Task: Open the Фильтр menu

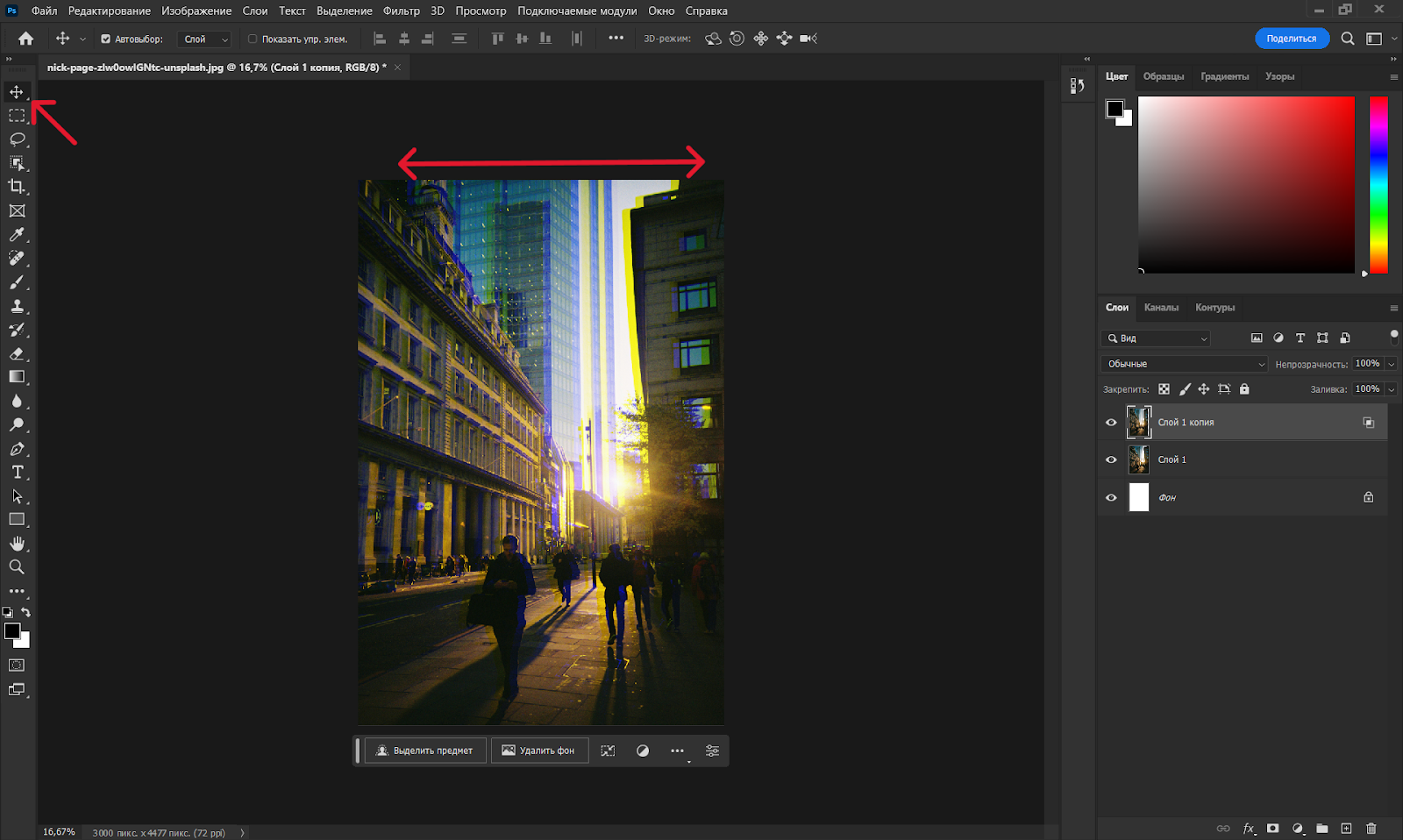Action: 400,11
